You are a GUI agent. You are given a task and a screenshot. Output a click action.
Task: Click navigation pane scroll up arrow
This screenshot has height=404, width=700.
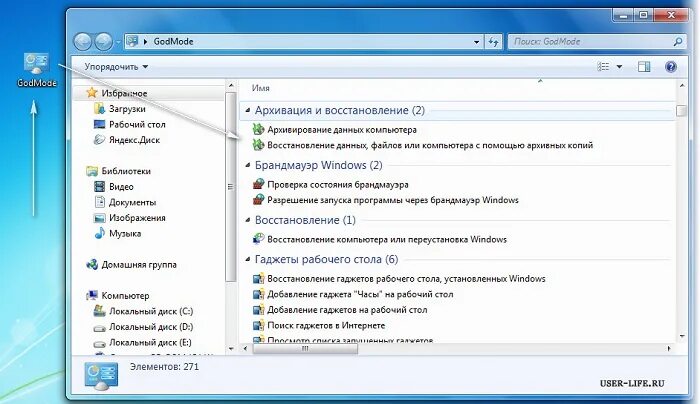230,85
